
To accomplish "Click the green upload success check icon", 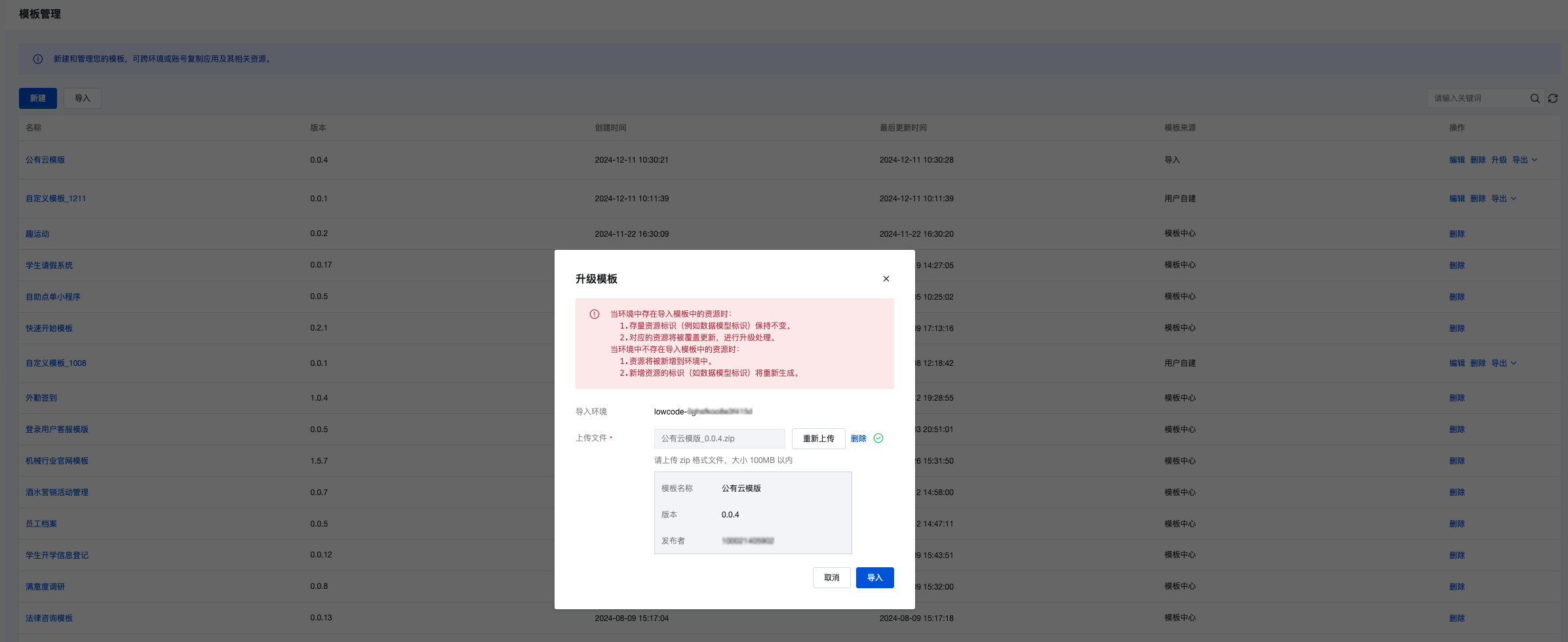I will [878, 438].
